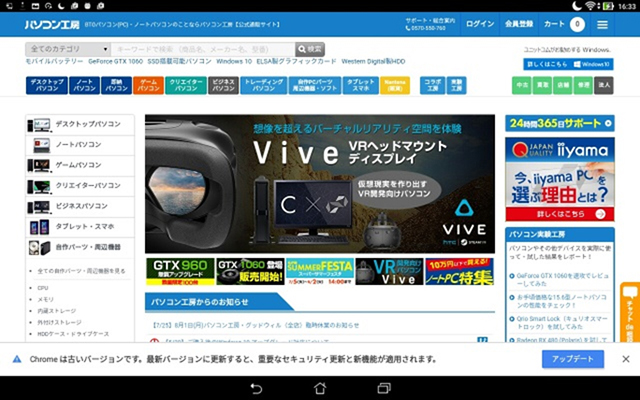The height and width of the screenshot is (400, 640).
Task: Click the cart item count badge
Action: (577, 24)
